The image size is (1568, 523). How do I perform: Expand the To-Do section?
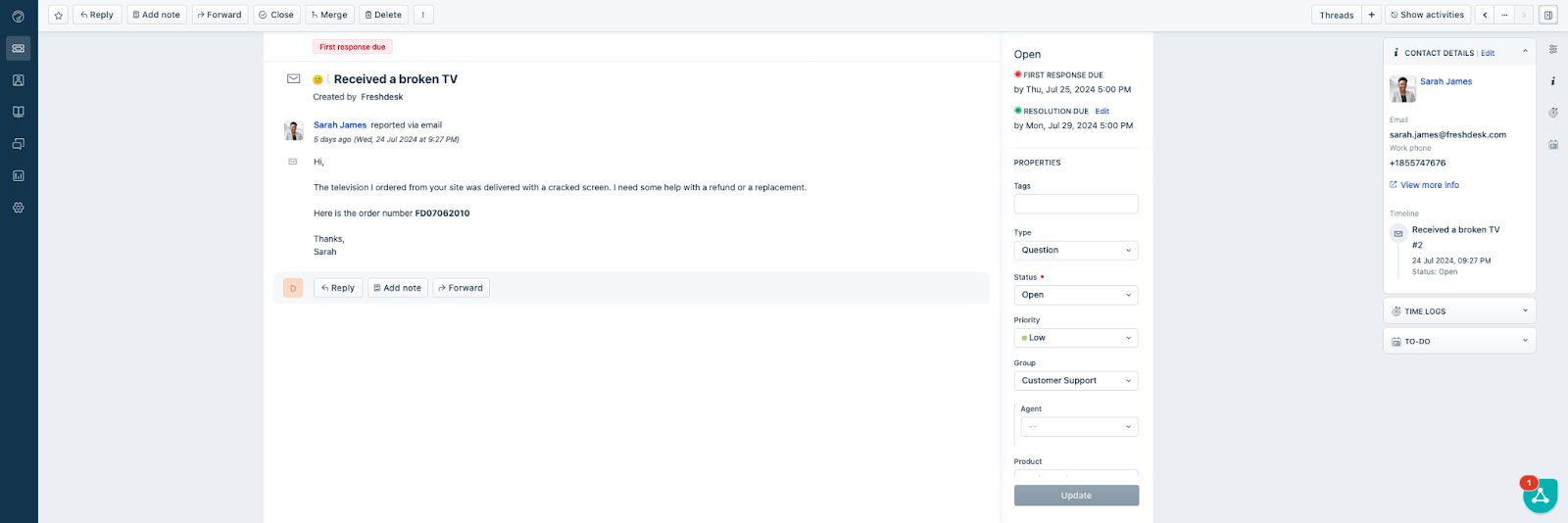pyautogui.click(x=1458, y=342)
